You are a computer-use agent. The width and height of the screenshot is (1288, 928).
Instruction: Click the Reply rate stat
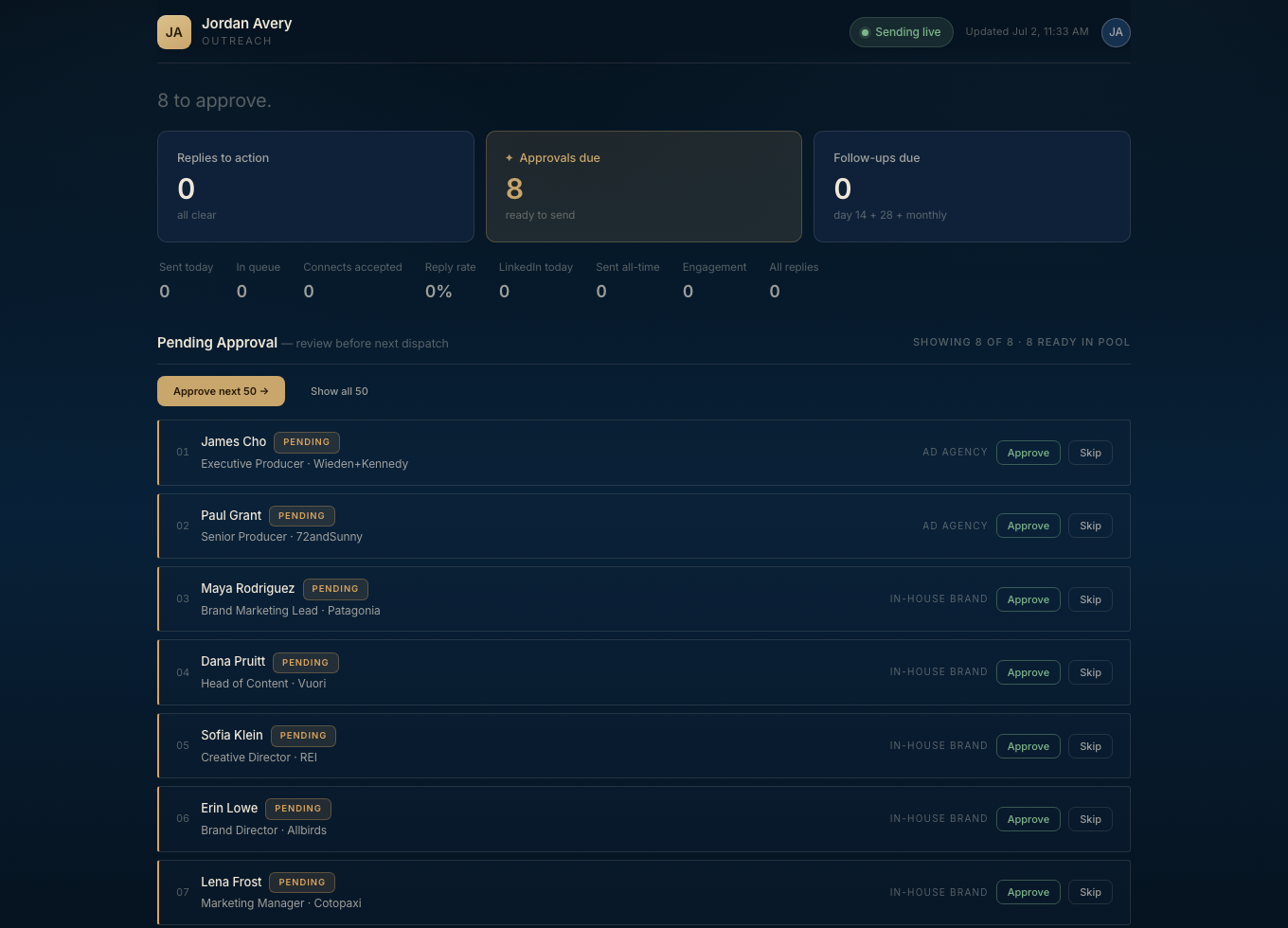(x=451, y=280)
